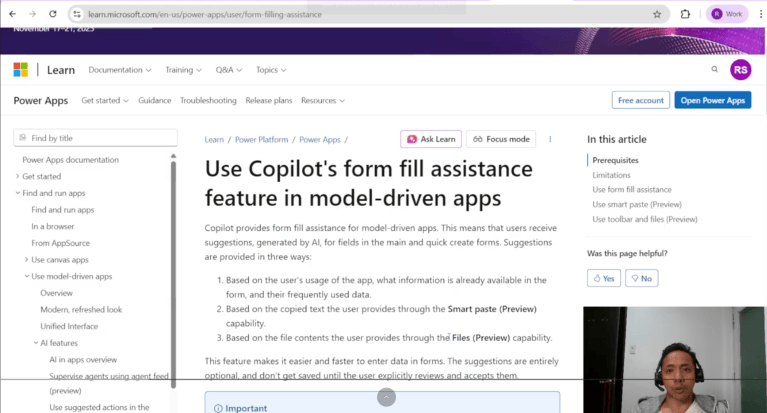This screenshot has width=767, height=413.
Task: Rate page helpful with Yes button
Action: (x=604, y=278)
